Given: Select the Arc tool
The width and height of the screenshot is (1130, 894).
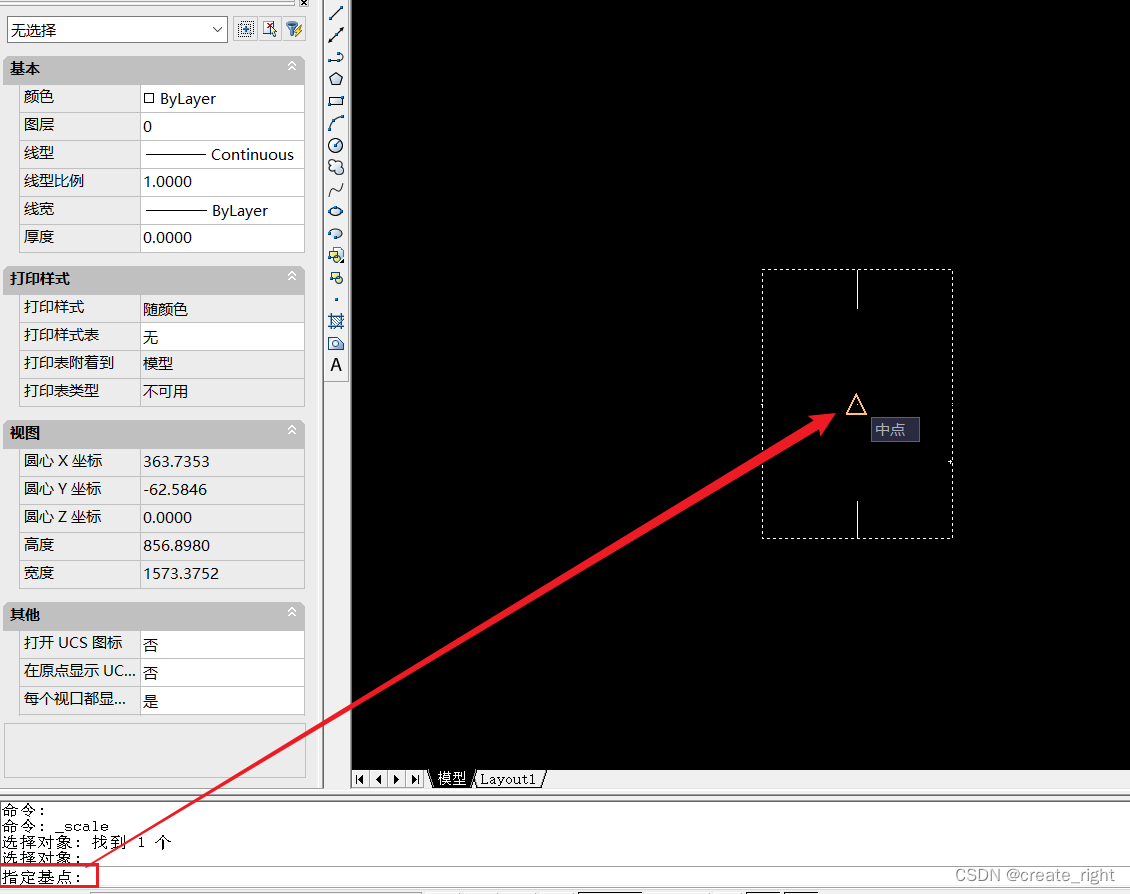Looking at the screenshot, I should [x=336, y=123].
